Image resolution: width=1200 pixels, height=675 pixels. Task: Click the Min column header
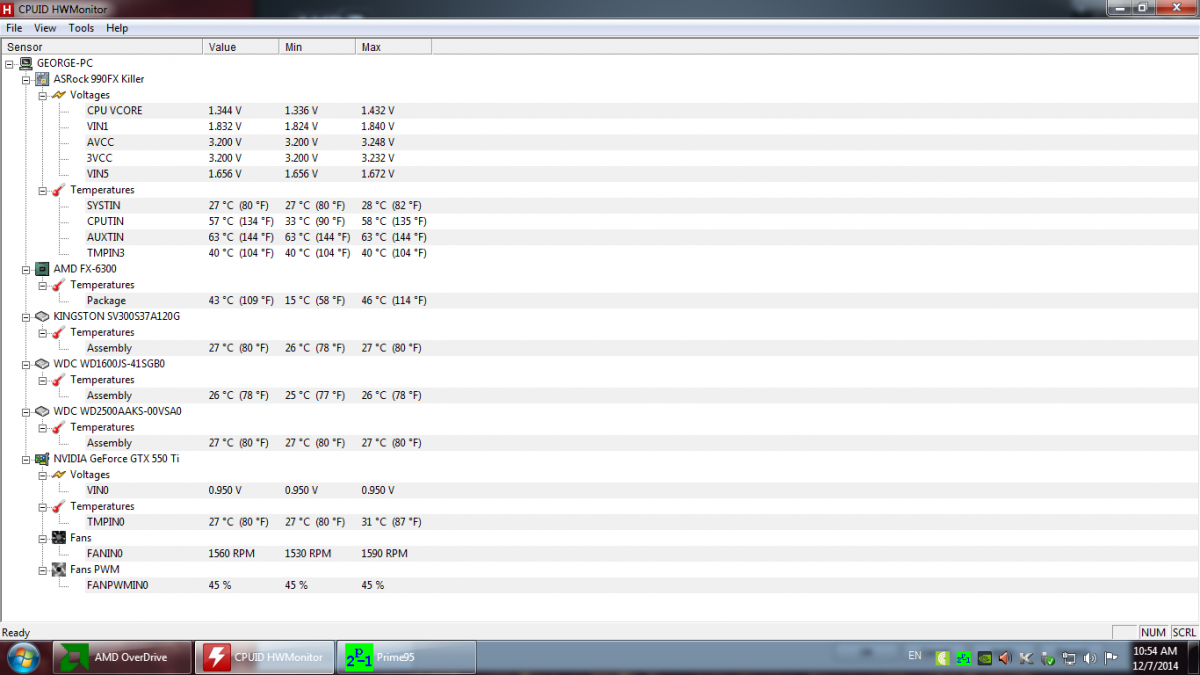pyautogui.click(x=317, y=47)
